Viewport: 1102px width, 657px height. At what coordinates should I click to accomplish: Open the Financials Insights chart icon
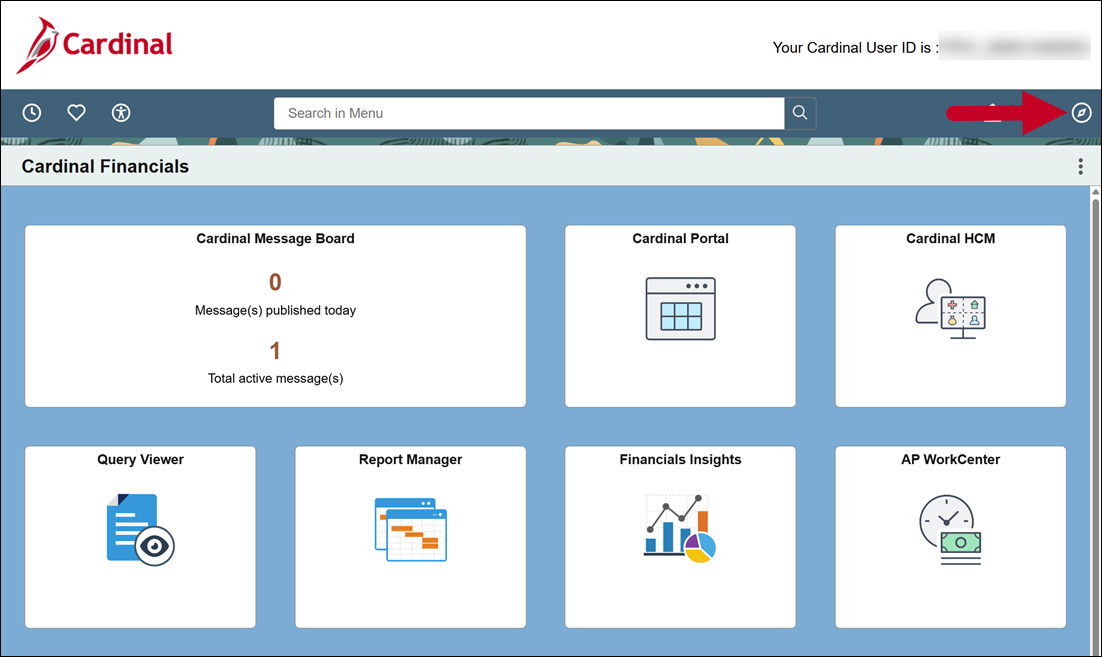coord(680,528)
